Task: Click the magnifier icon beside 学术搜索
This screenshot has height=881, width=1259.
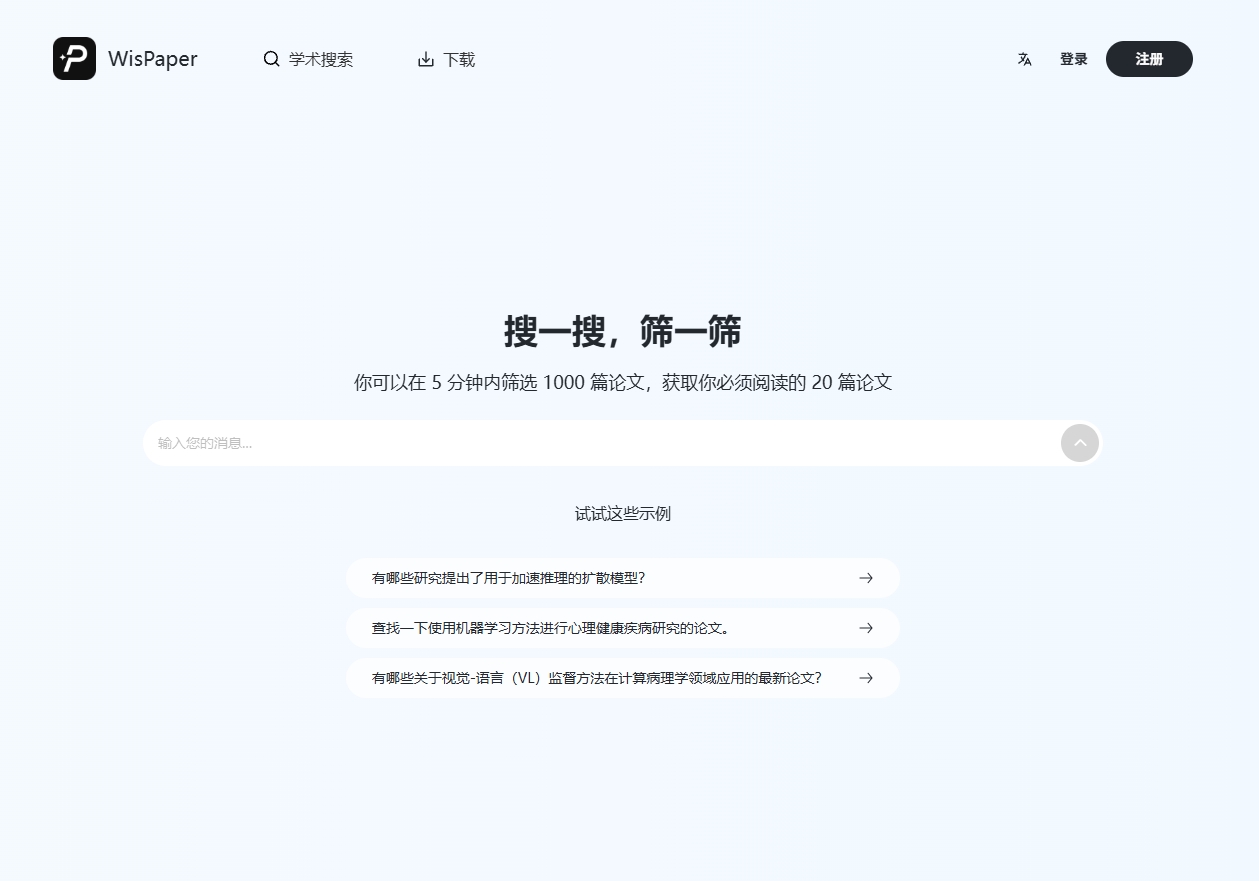Action: click(x=271, y=59)
